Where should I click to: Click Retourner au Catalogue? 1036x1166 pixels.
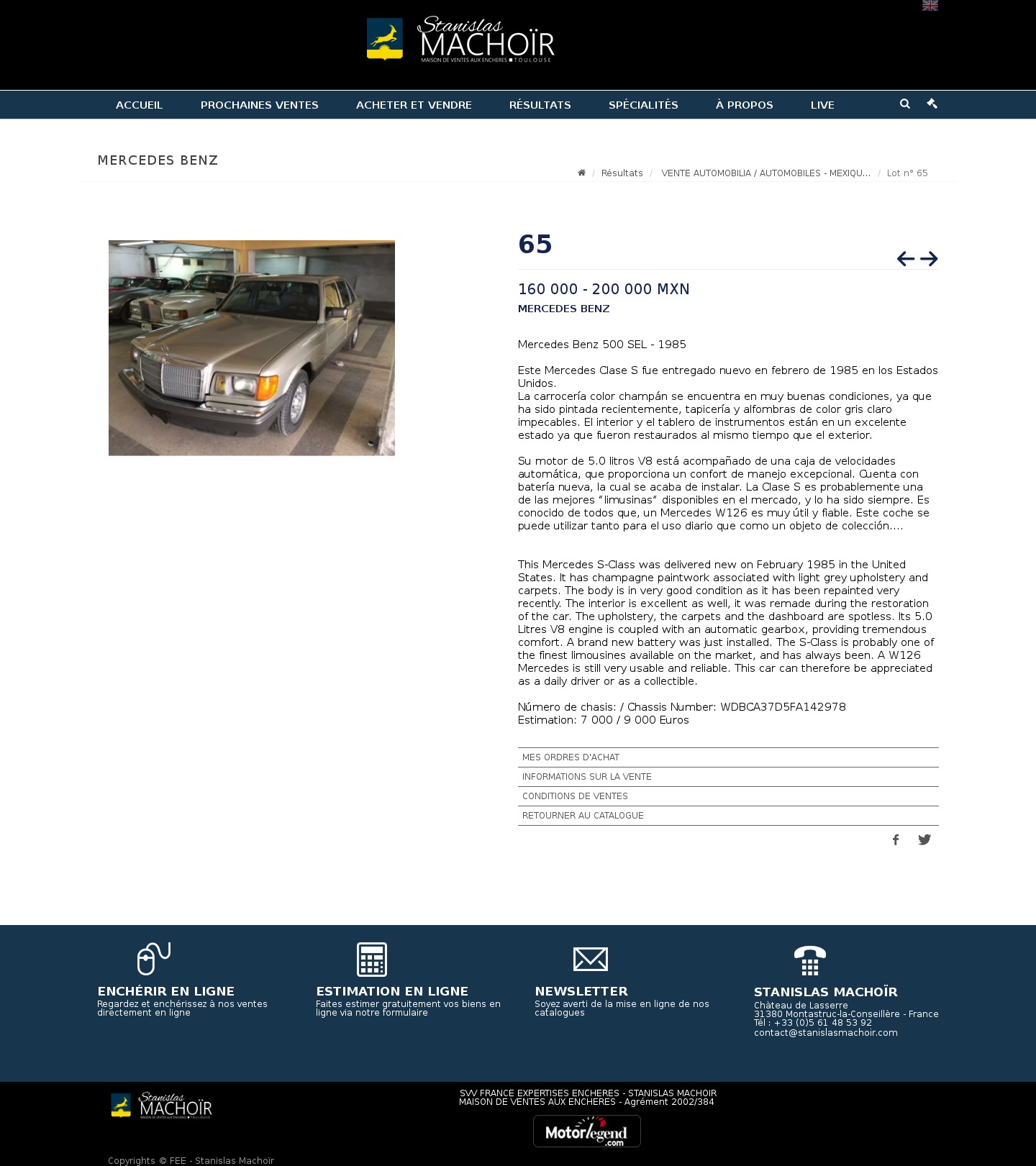(728, 816)
